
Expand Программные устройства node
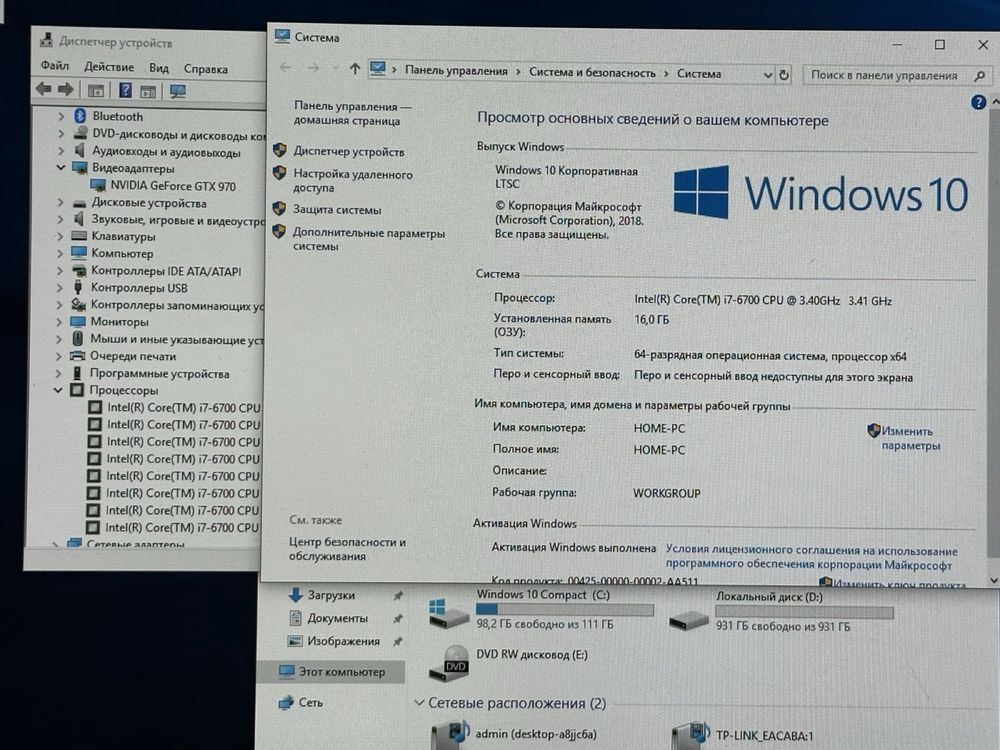click(59, 373)
